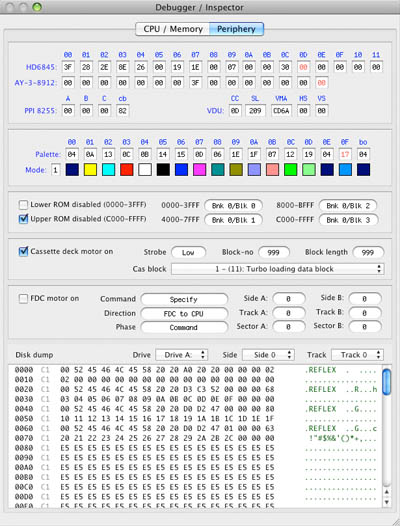400x526 pixels.
Task: Click the Phase field showing Command
Action: point(184,327)
